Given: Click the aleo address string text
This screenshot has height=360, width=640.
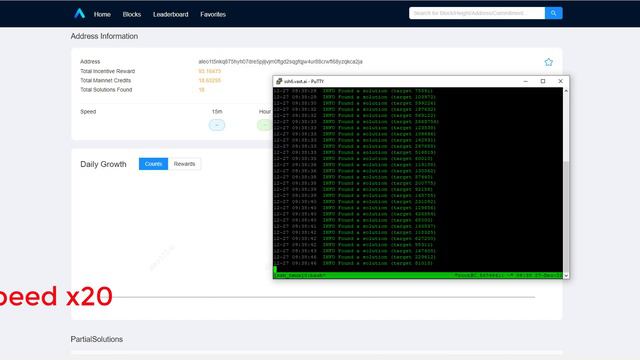Looking at the screenshot, I should coord(280,62).
